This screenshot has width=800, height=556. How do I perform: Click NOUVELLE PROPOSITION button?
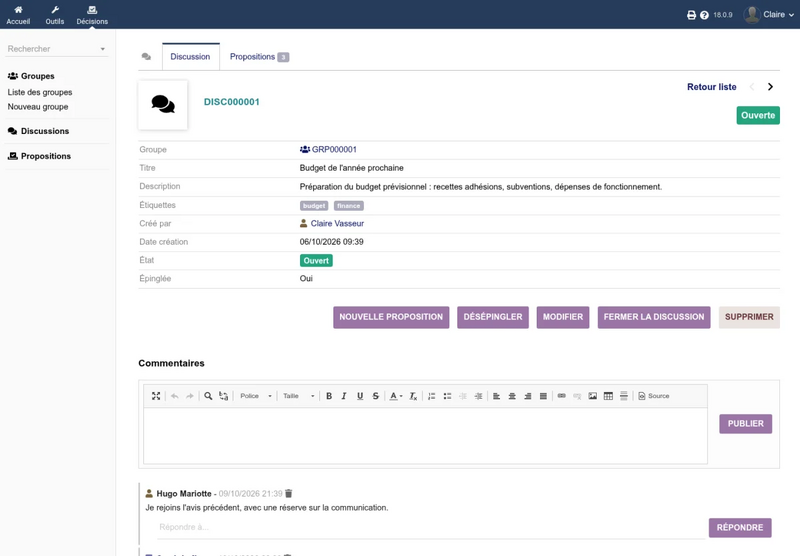[391, 317]
